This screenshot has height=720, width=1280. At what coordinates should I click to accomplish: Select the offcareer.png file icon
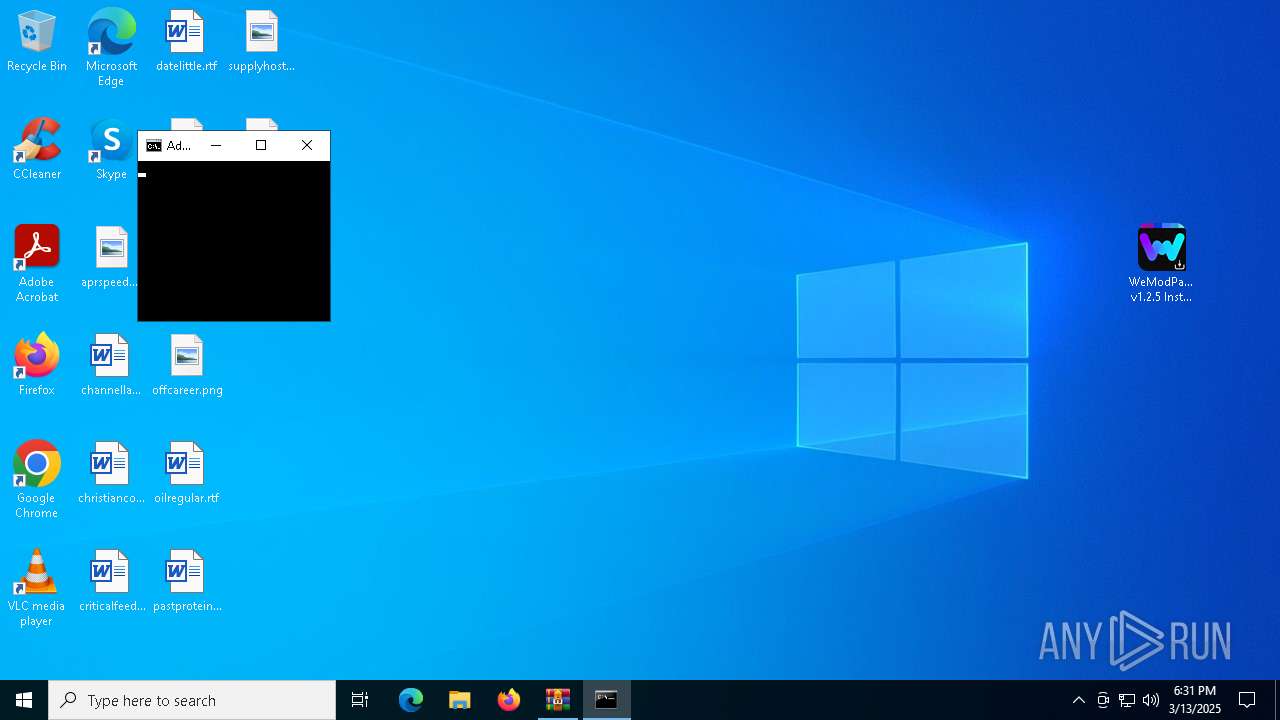tap(187, 366)
